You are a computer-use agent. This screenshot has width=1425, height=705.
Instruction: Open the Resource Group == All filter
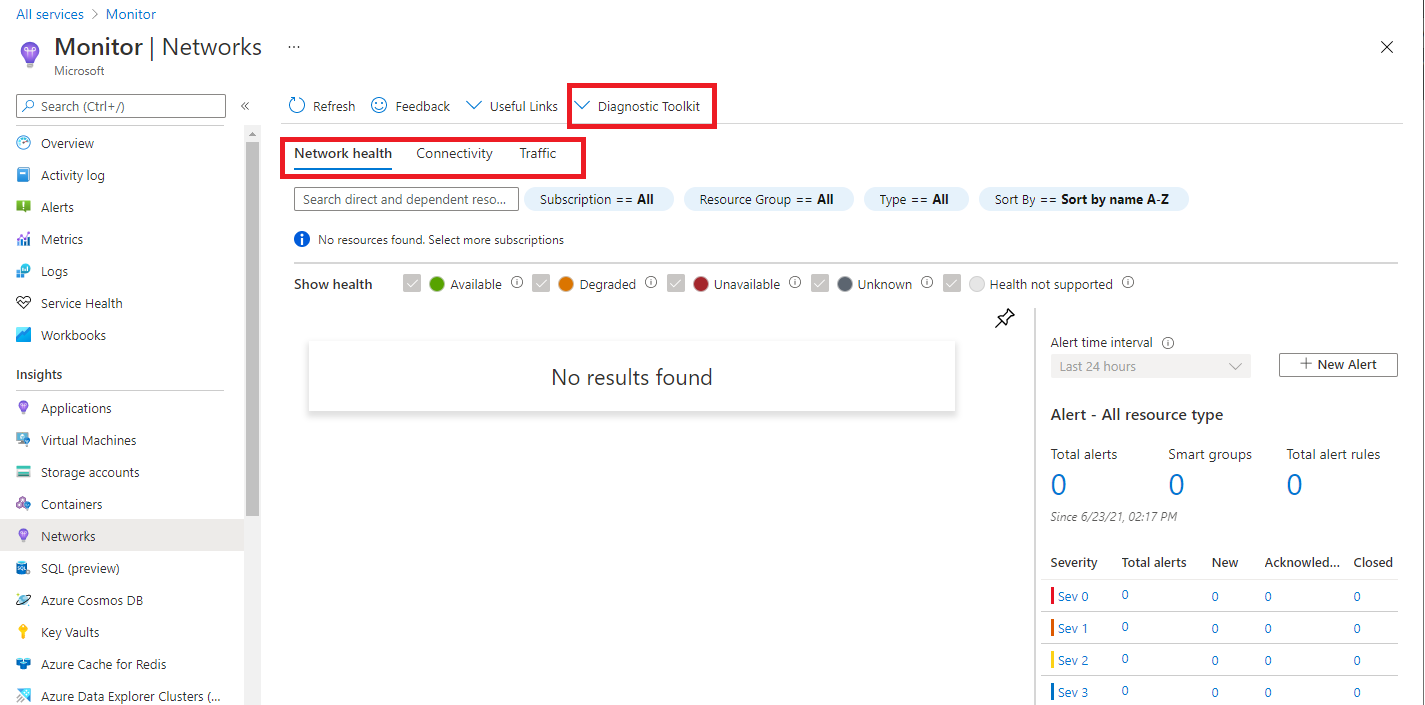tap(767, 199)
